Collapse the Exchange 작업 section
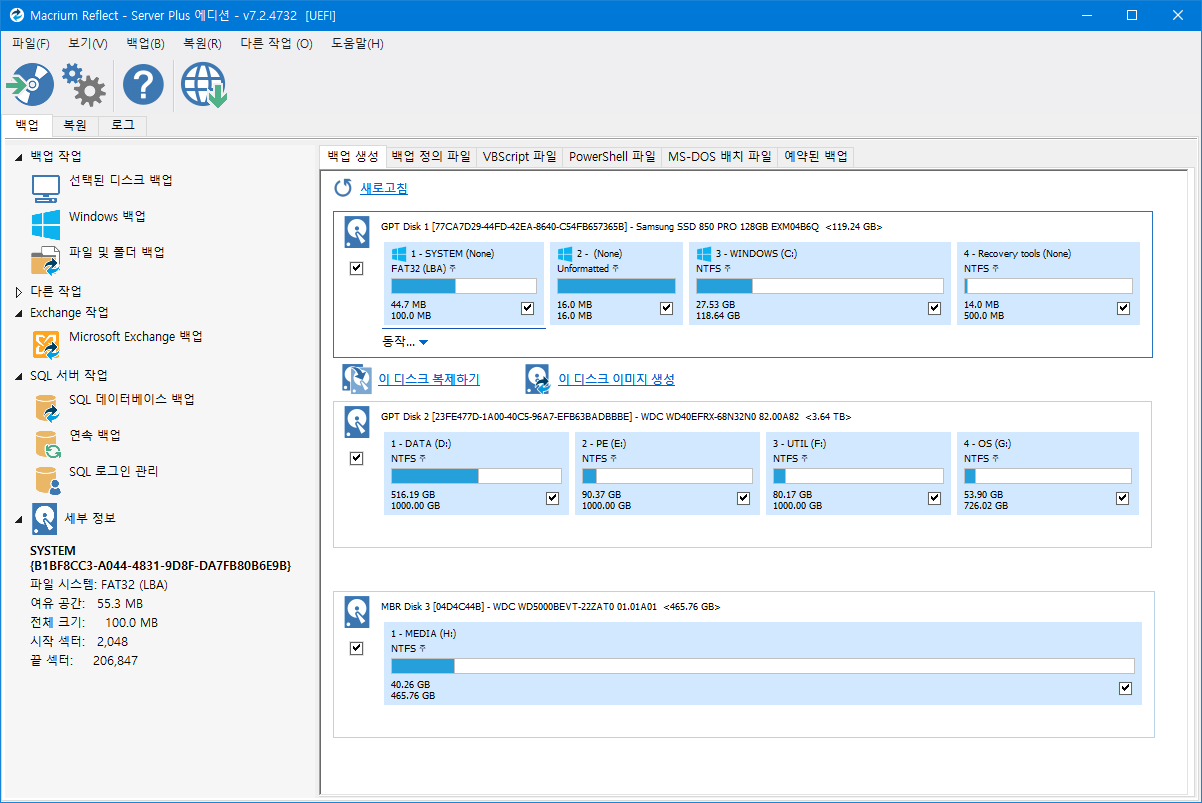Image resolution: width=1202 pixels, height=803 pixels. (19, 313)
